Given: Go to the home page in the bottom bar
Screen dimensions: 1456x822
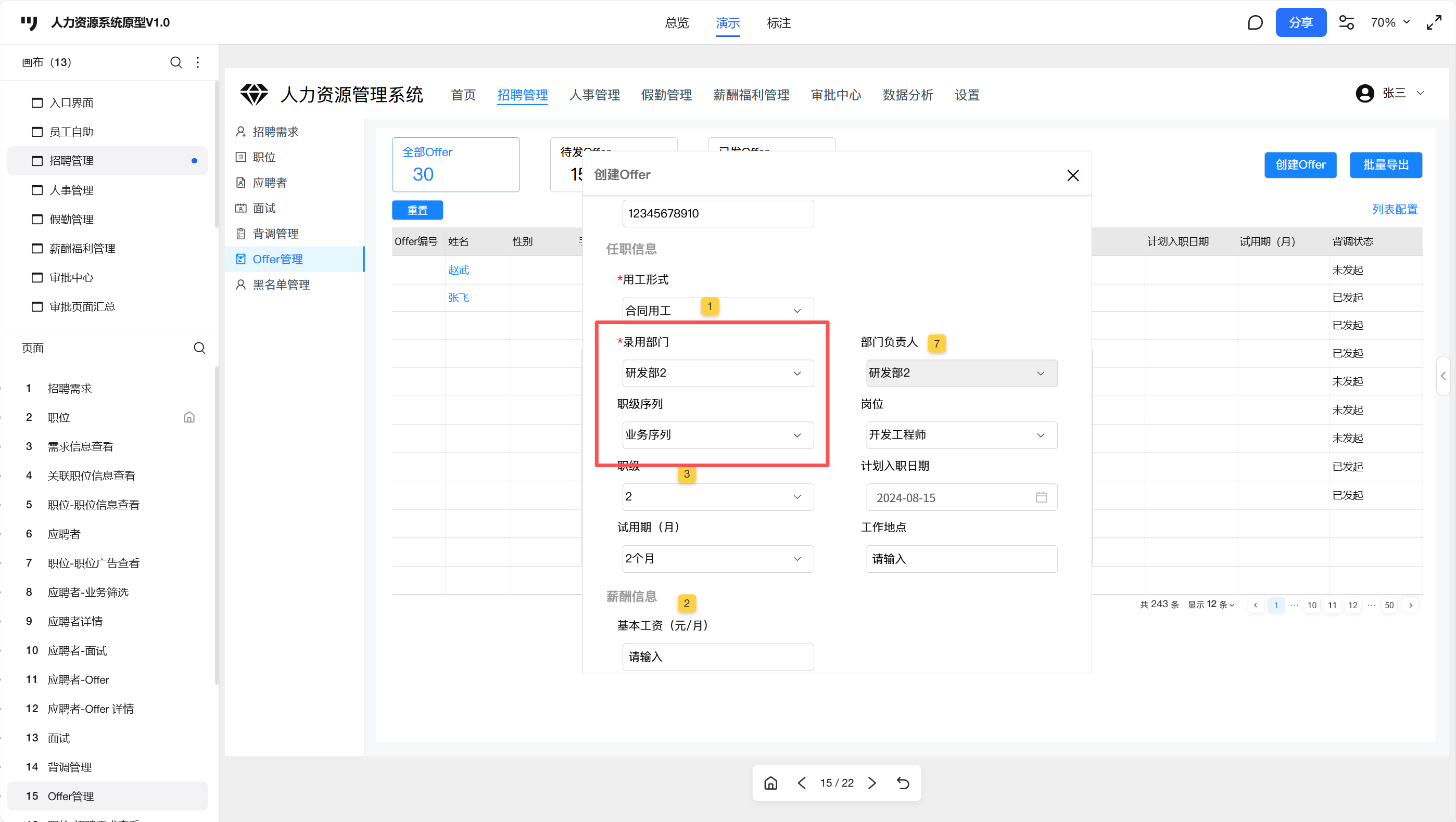Looking at the screenshot, I should [x=770, y=782].
